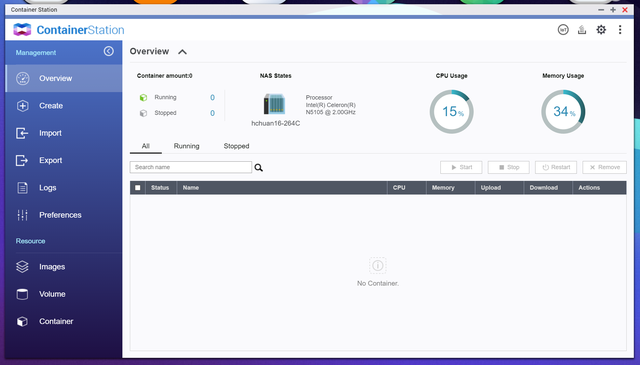
Task: Sort by the Download column header
Action: [548, 188]
